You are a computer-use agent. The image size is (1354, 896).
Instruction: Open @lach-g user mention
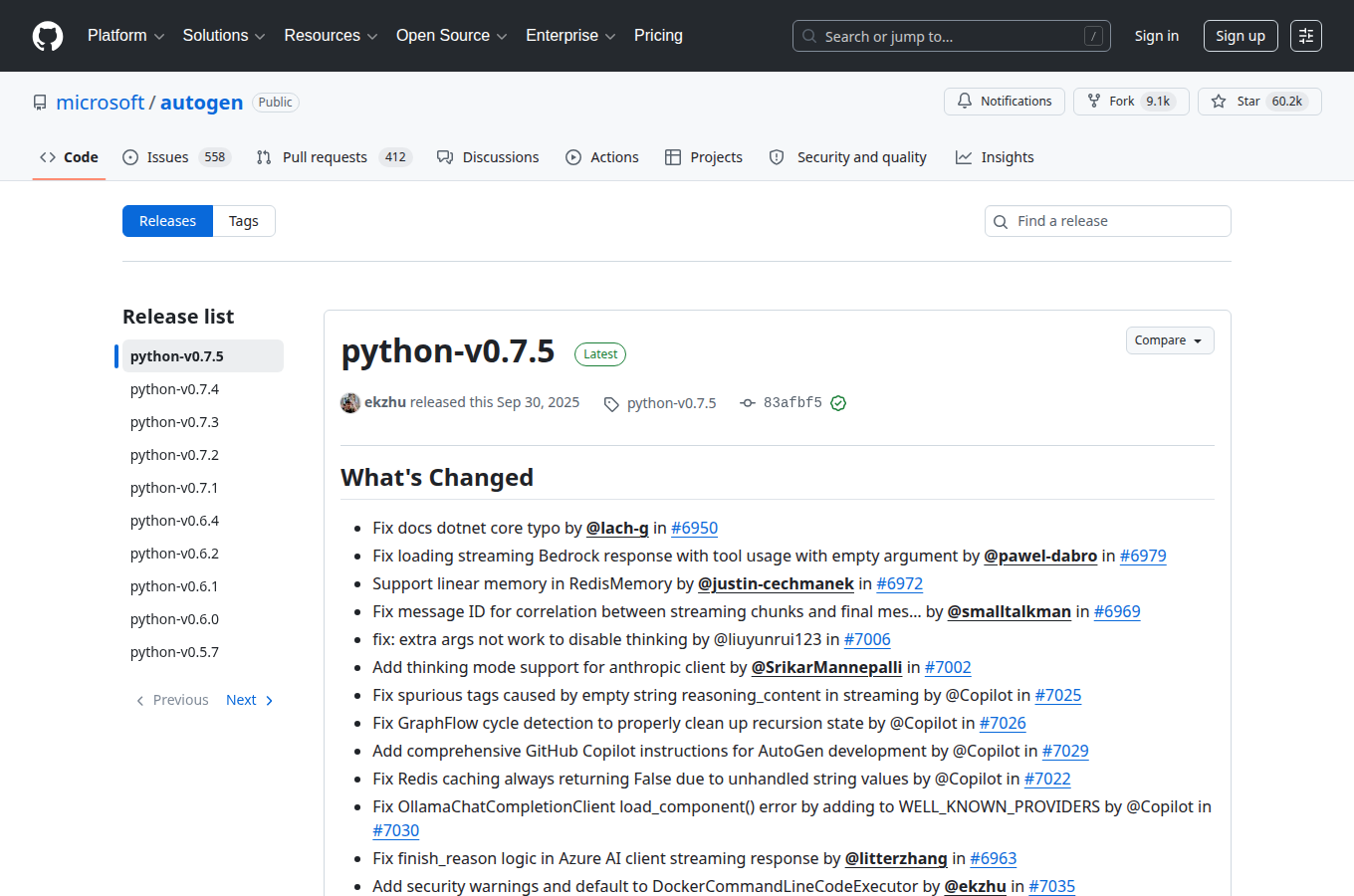tap(617, 529)
